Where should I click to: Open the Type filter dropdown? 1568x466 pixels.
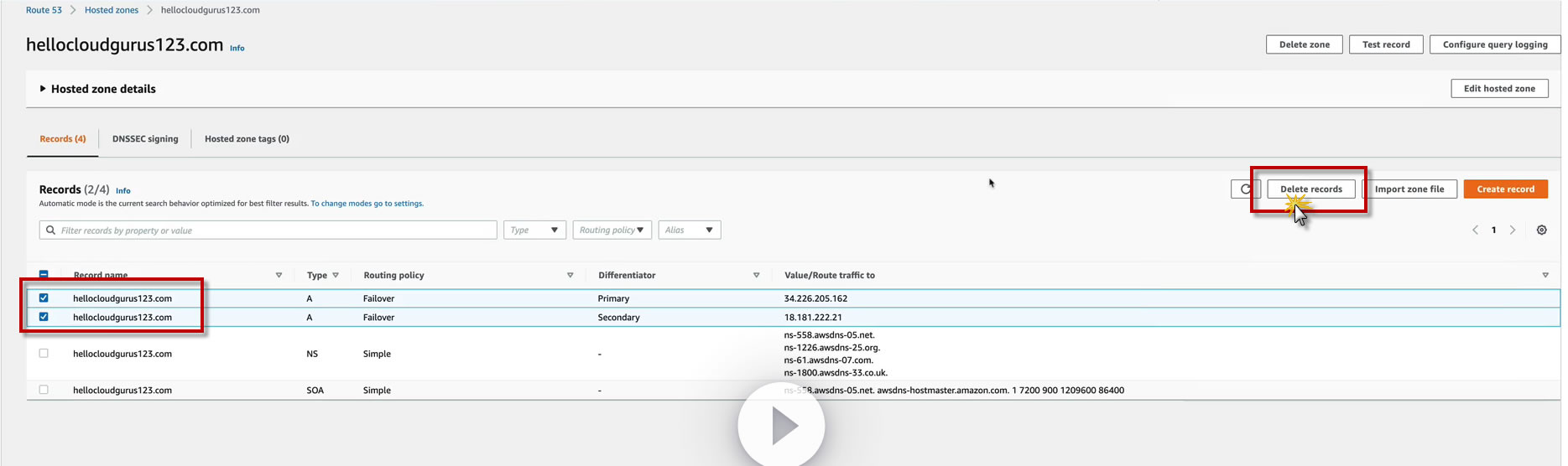(534, 230)
